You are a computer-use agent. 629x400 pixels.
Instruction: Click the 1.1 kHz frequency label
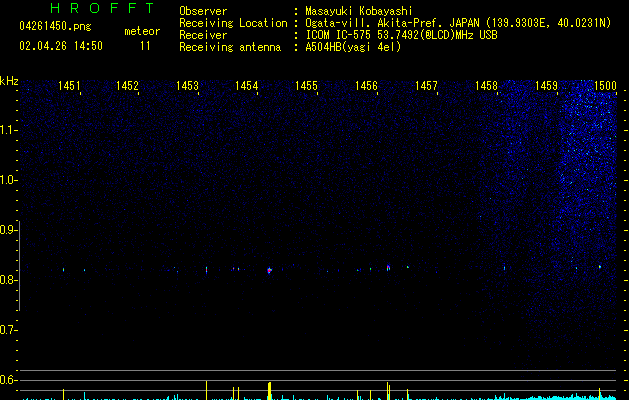pos(8,130)
